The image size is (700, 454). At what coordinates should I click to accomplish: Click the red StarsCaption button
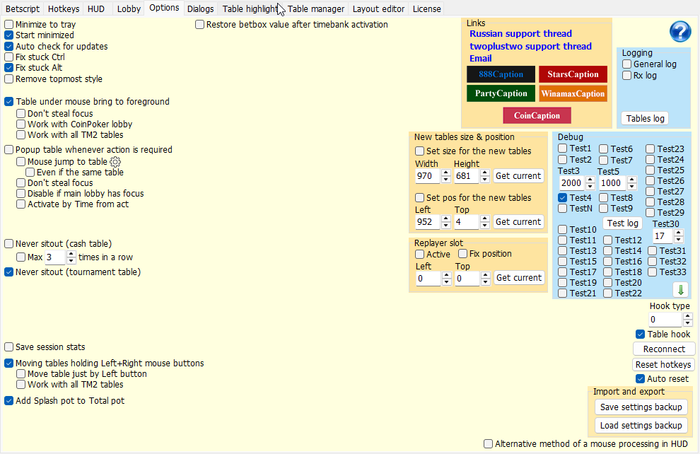pyautogui.click(x=573, y=74)
